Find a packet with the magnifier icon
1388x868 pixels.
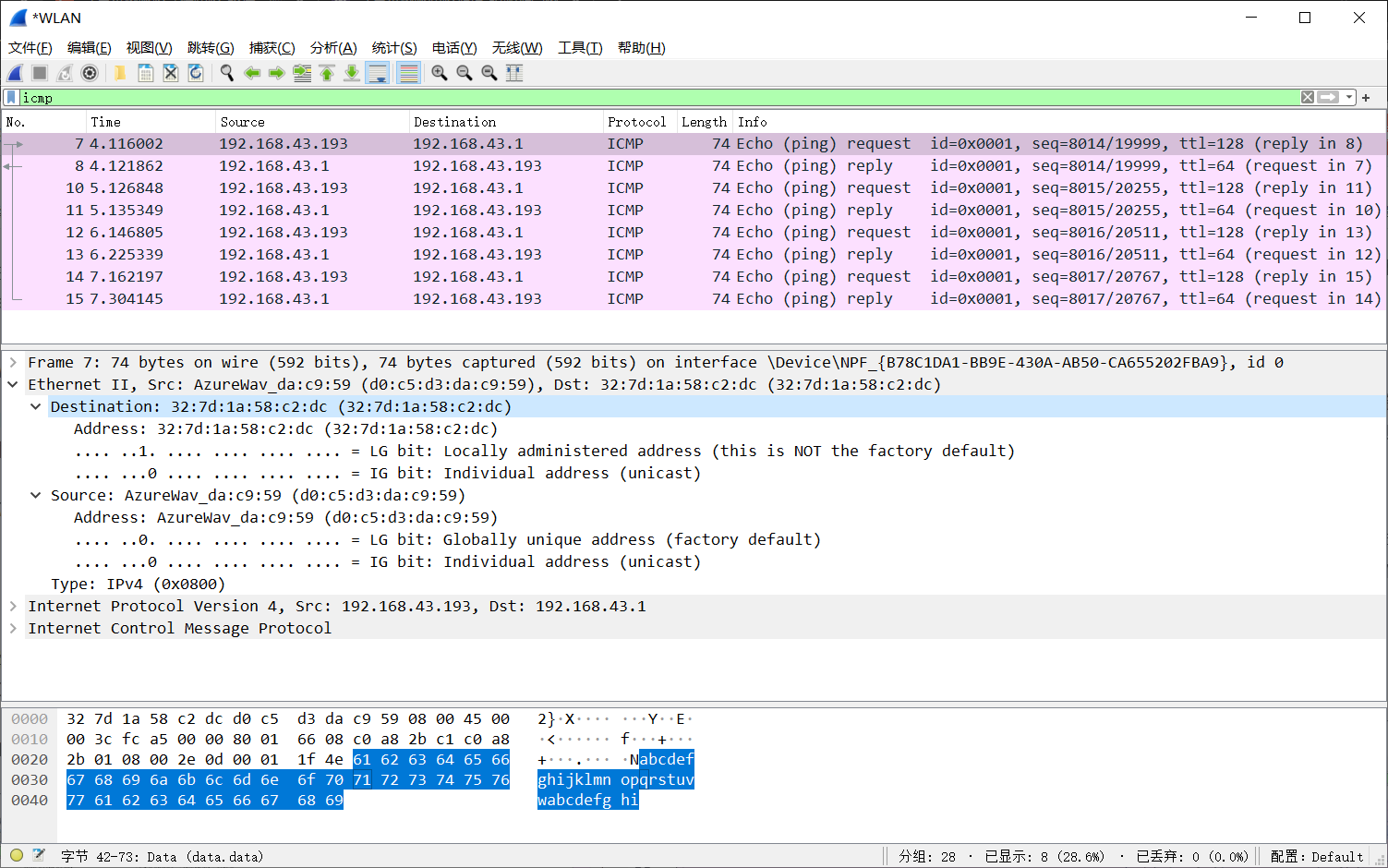226,73
